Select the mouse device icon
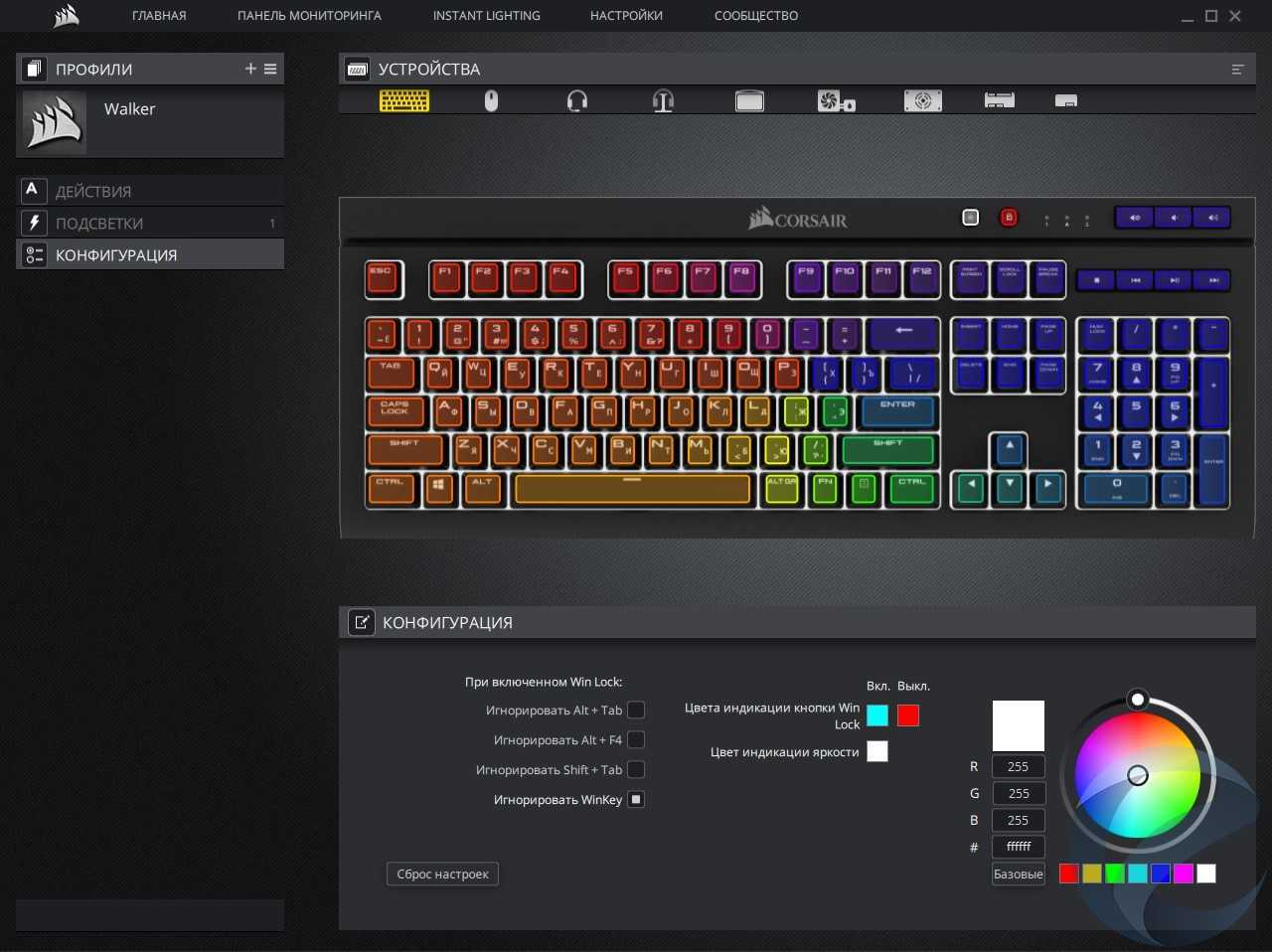 pyautogui.click(x=491, y=100)
